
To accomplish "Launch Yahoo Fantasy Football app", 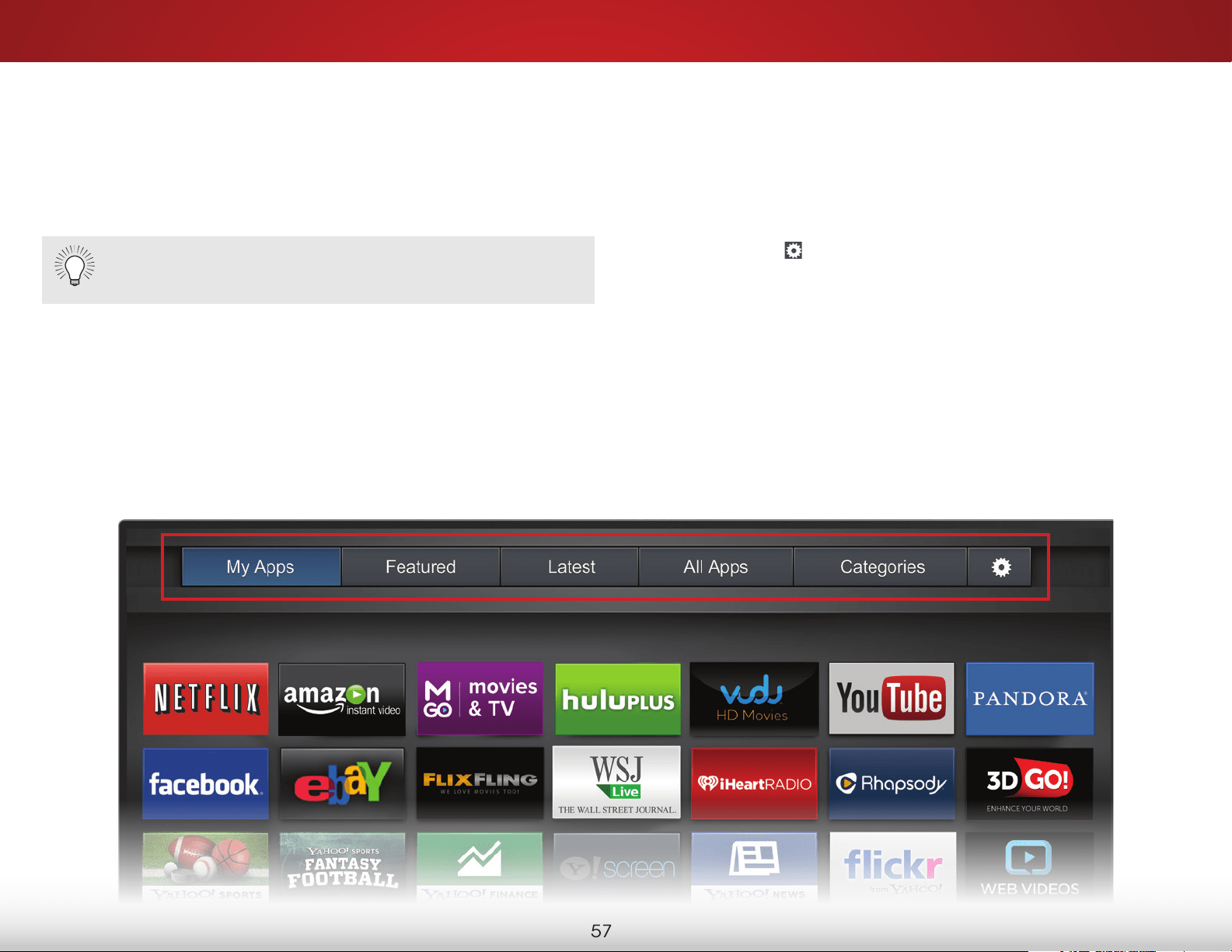I will click(342, 867).
